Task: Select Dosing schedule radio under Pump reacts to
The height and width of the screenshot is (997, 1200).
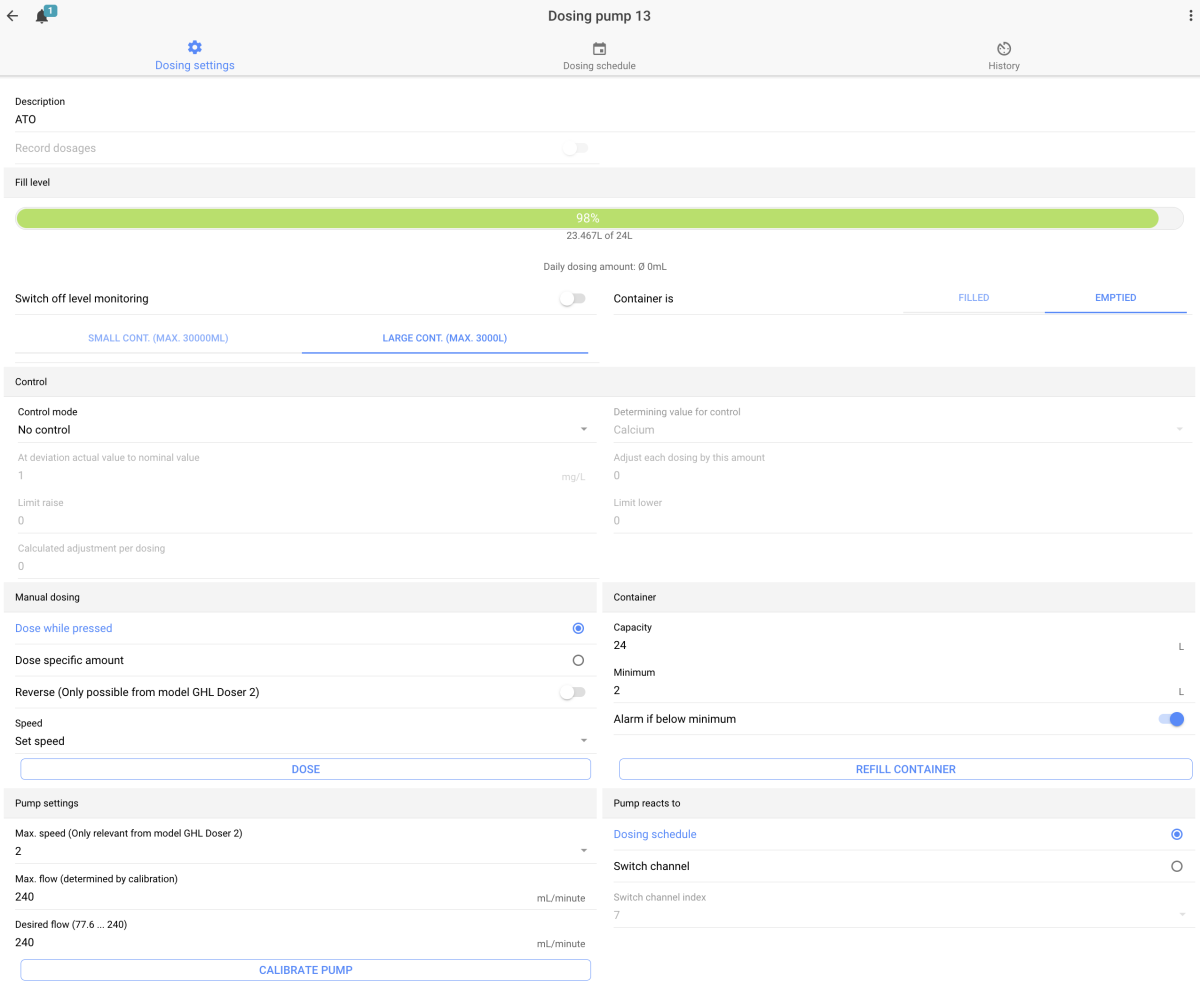Action: (1176, 834)
